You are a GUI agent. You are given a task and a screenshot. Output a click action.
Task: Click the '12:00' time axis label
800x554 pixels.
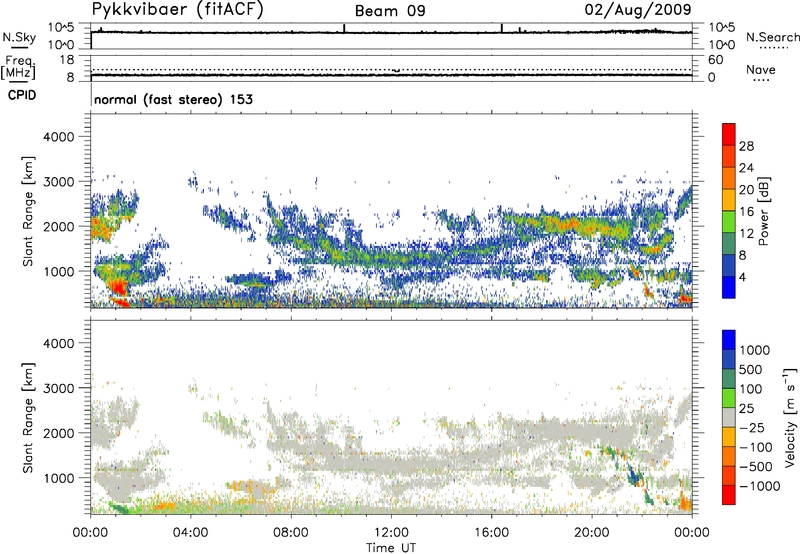tap(391, 533)
